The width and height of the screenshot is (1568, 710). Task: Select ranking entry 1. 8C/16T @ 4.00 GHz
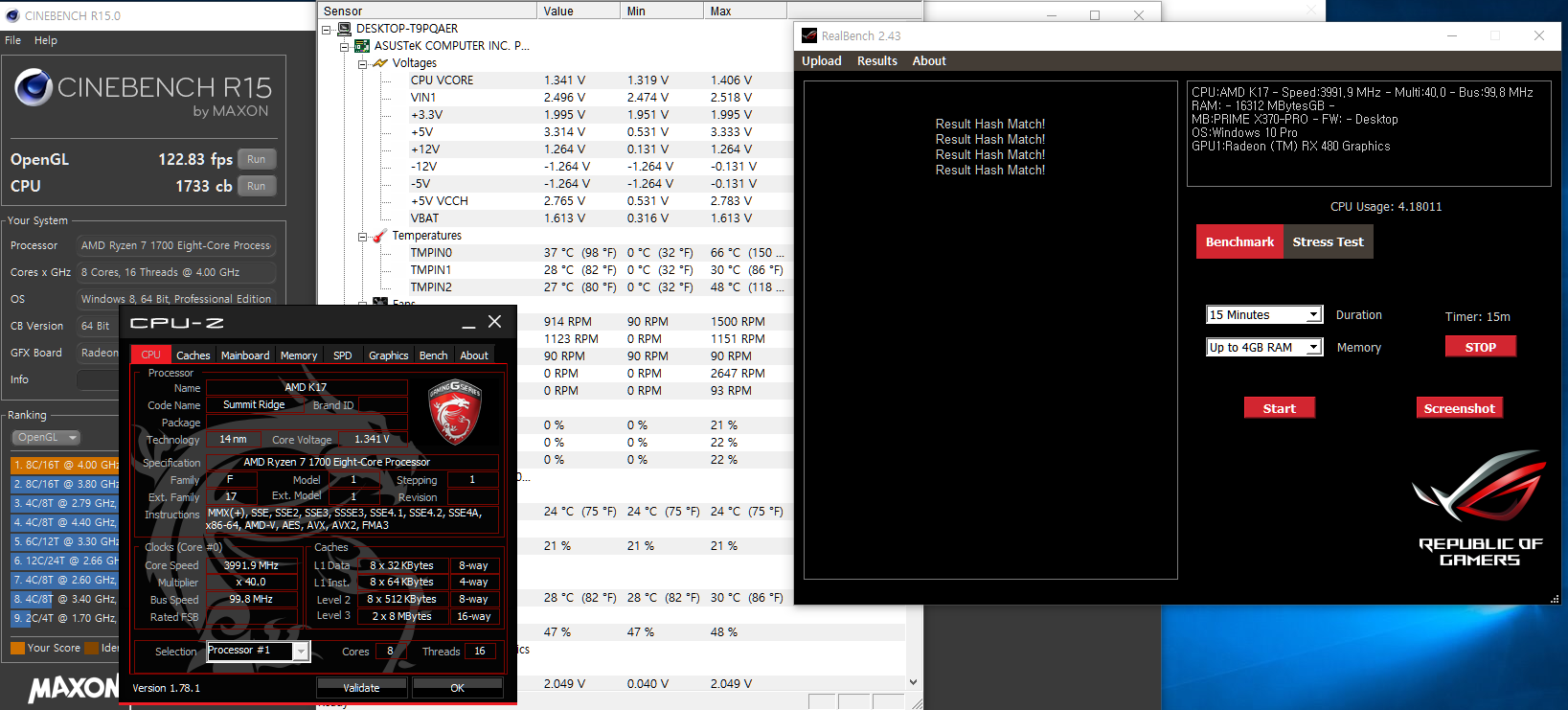(64, 465)
